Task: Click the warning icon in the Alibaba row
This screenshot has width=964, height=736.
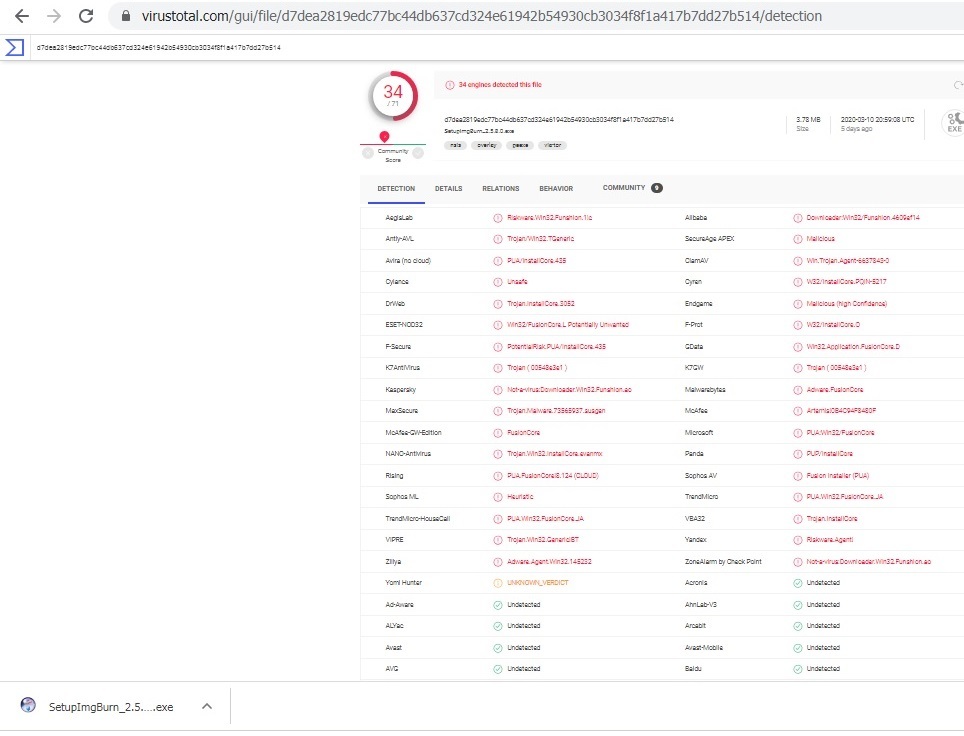Action: point(797,218)
